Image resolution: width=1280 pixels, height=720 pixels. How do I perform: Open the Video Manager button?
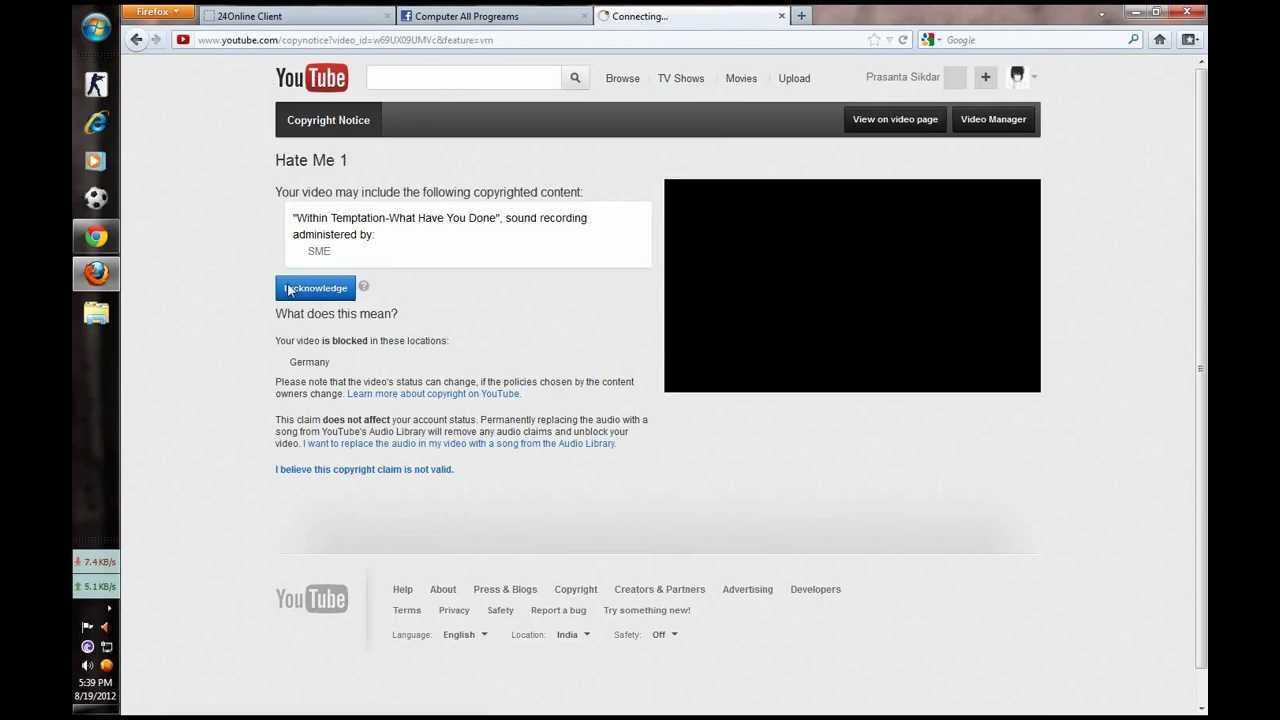(993, 119)
